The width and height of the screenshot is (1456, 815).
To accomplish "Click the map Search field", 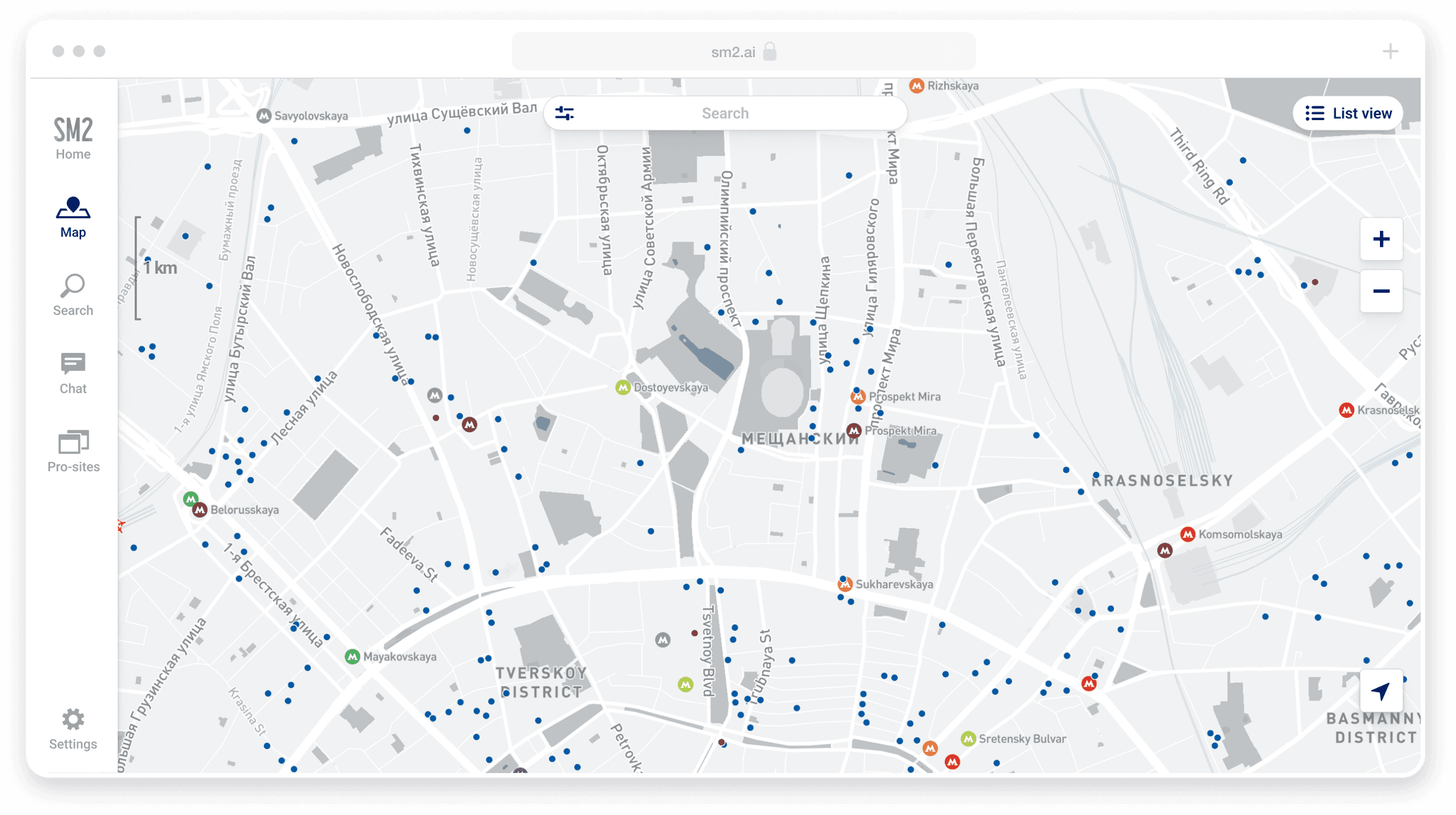I will point(725,113).
